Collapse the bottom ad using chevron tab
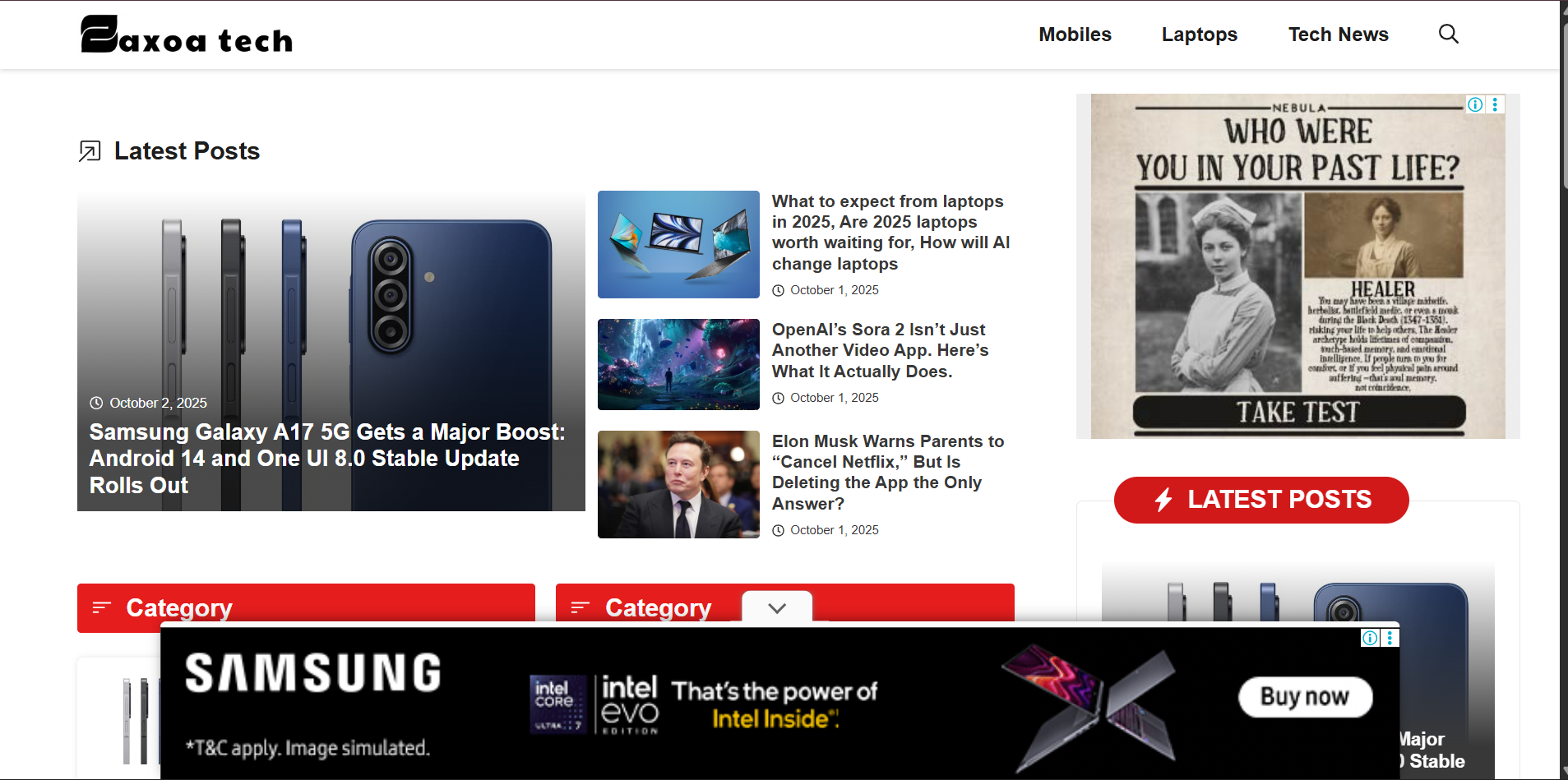The image size is (1568, 780). click(777, 608)
